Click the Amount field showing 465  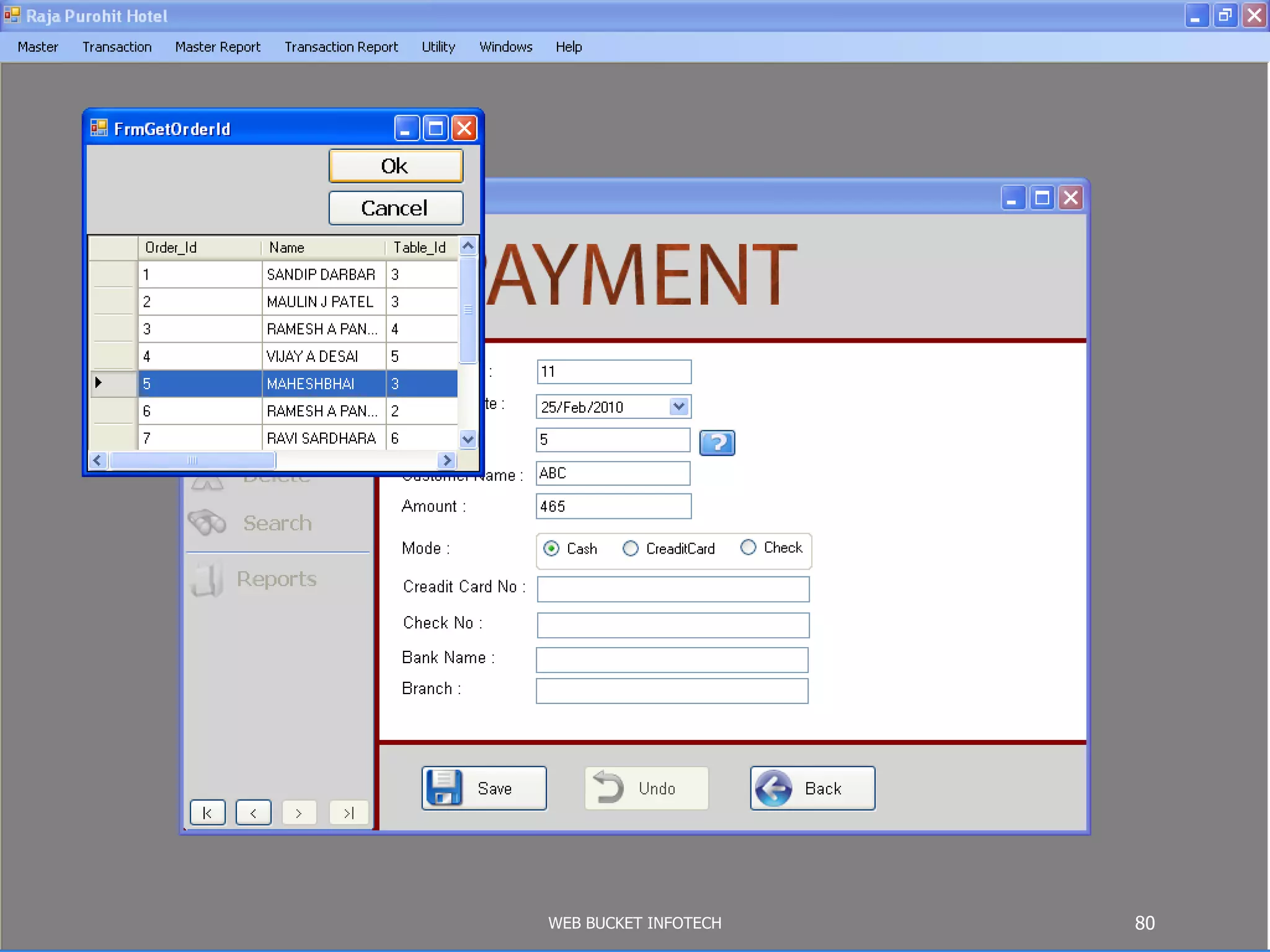[613, 506]
